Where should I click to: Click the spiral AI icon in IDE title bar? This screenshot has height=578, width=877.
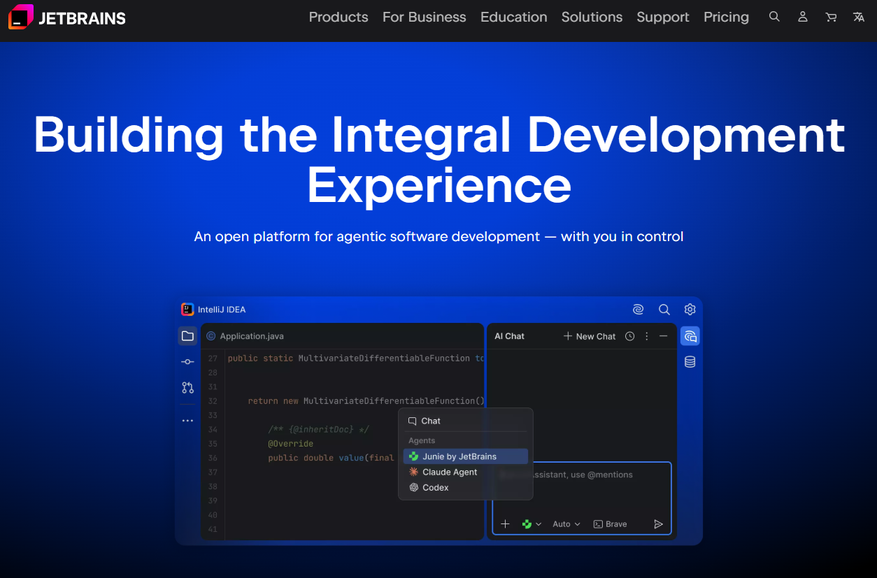[638, 309]
